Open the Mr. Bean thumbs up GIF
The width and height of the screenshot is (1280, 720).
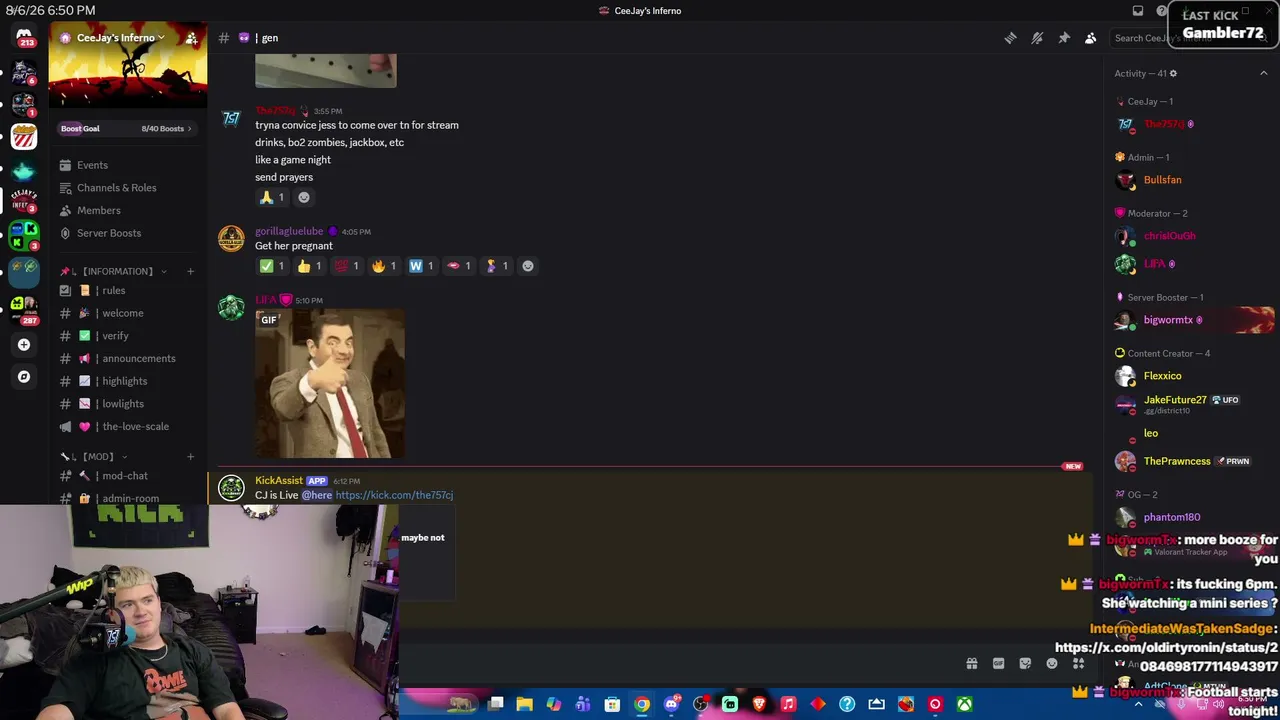[x=330, y=384]
